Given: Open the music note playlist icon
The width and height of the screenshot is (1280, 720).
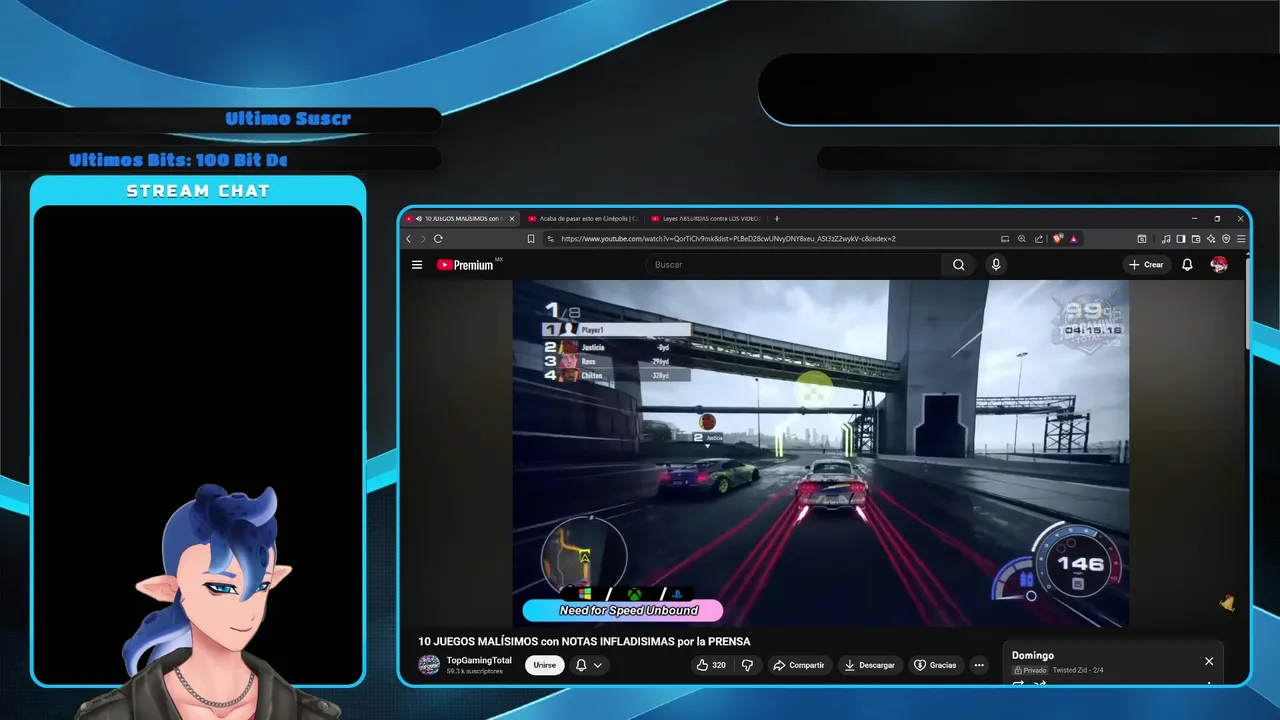Looking at the screenshot, I should coord(1166,239).
